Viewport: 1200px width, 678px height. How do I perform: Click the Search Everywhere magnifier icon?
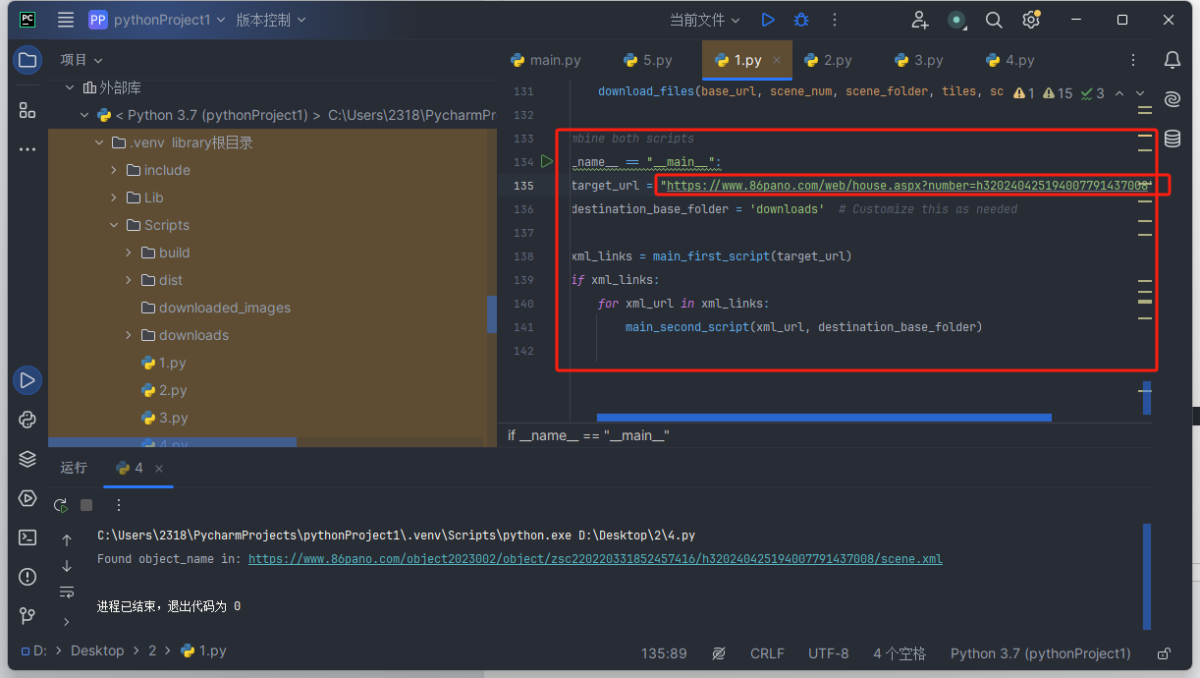pyautogui.click(x=993, y=20)
